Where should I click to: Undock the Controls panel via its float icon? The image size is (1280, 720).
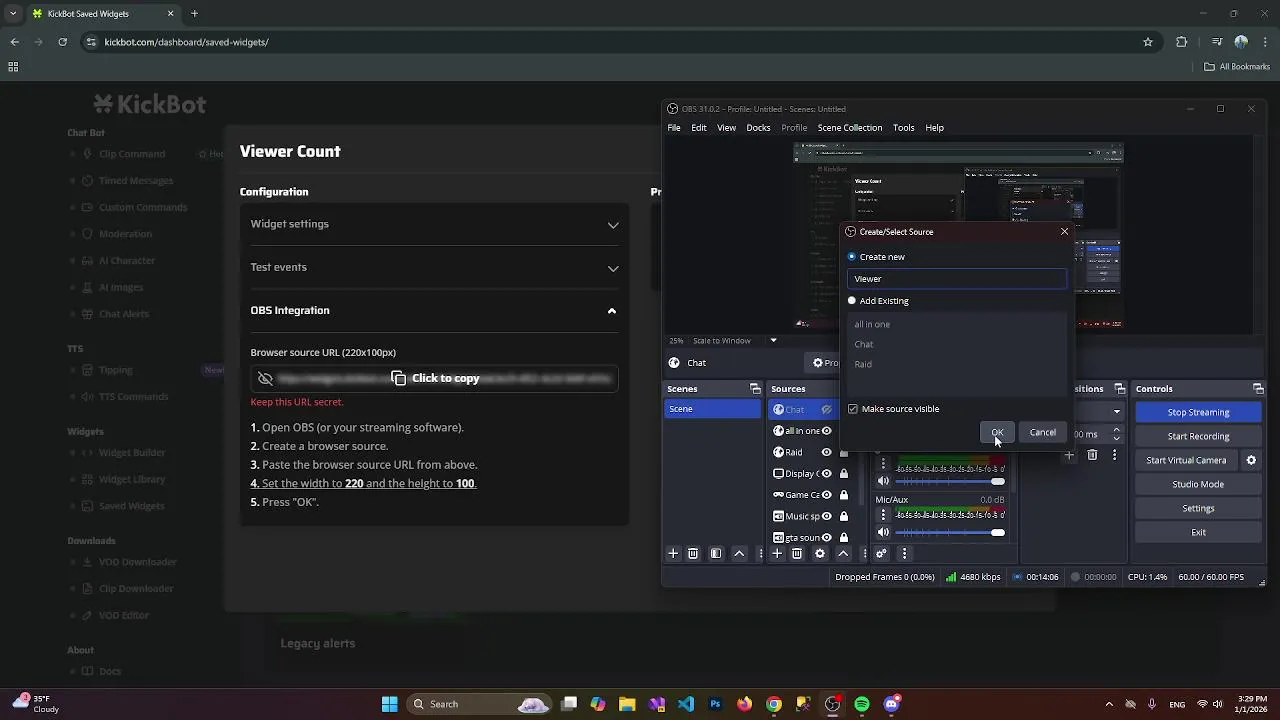pos(1258,389)
